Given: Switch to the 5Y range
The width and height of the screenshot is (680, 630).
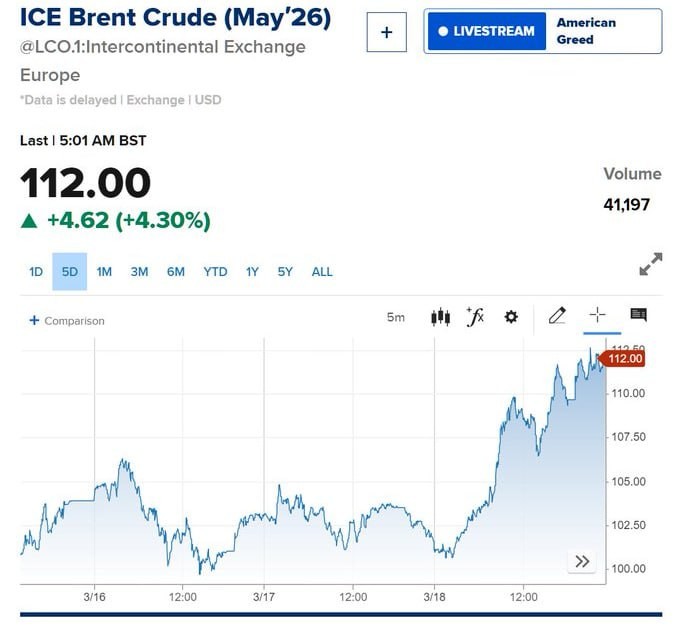Looking at the screenshot, I should [x=285, y=272].
